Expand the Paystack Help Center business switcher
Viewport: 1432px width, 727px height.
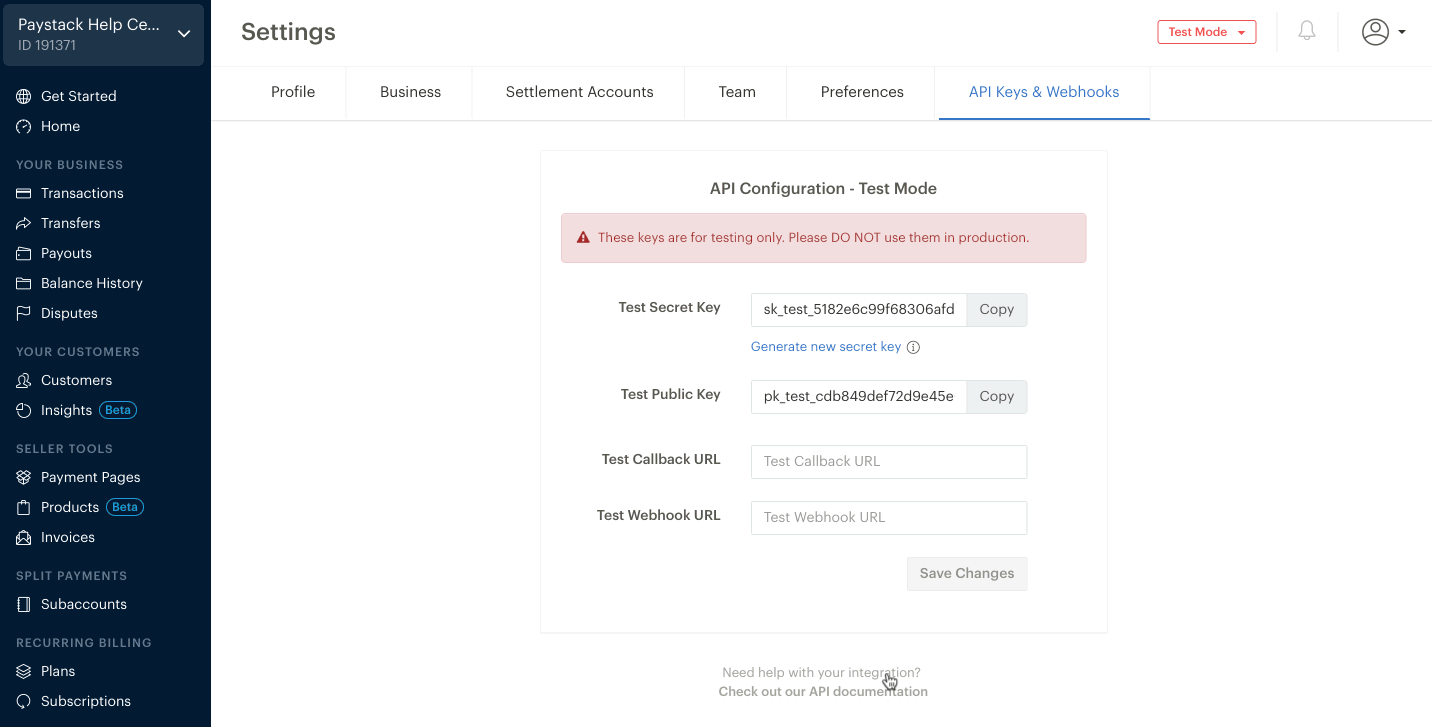pyautogui.click(x=104, y=35)
